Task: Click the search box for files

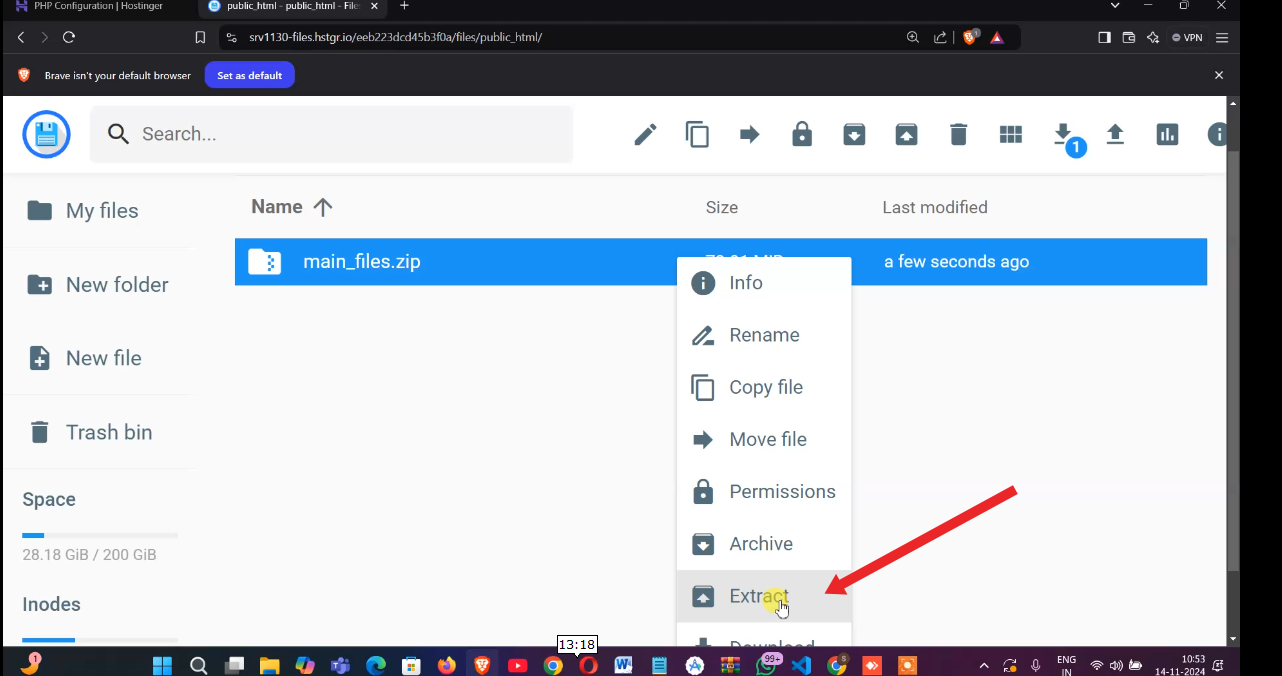Action: [331, 134]
